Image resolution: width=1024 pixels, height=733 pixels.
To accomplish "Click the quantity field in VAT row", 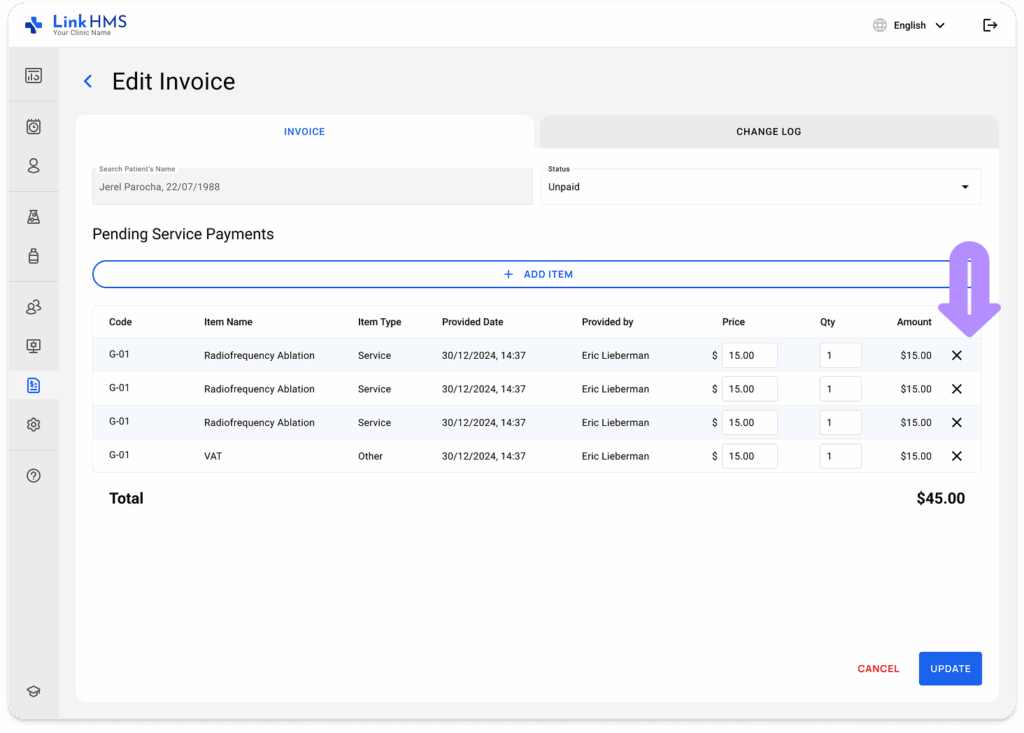I will point(840,456).
